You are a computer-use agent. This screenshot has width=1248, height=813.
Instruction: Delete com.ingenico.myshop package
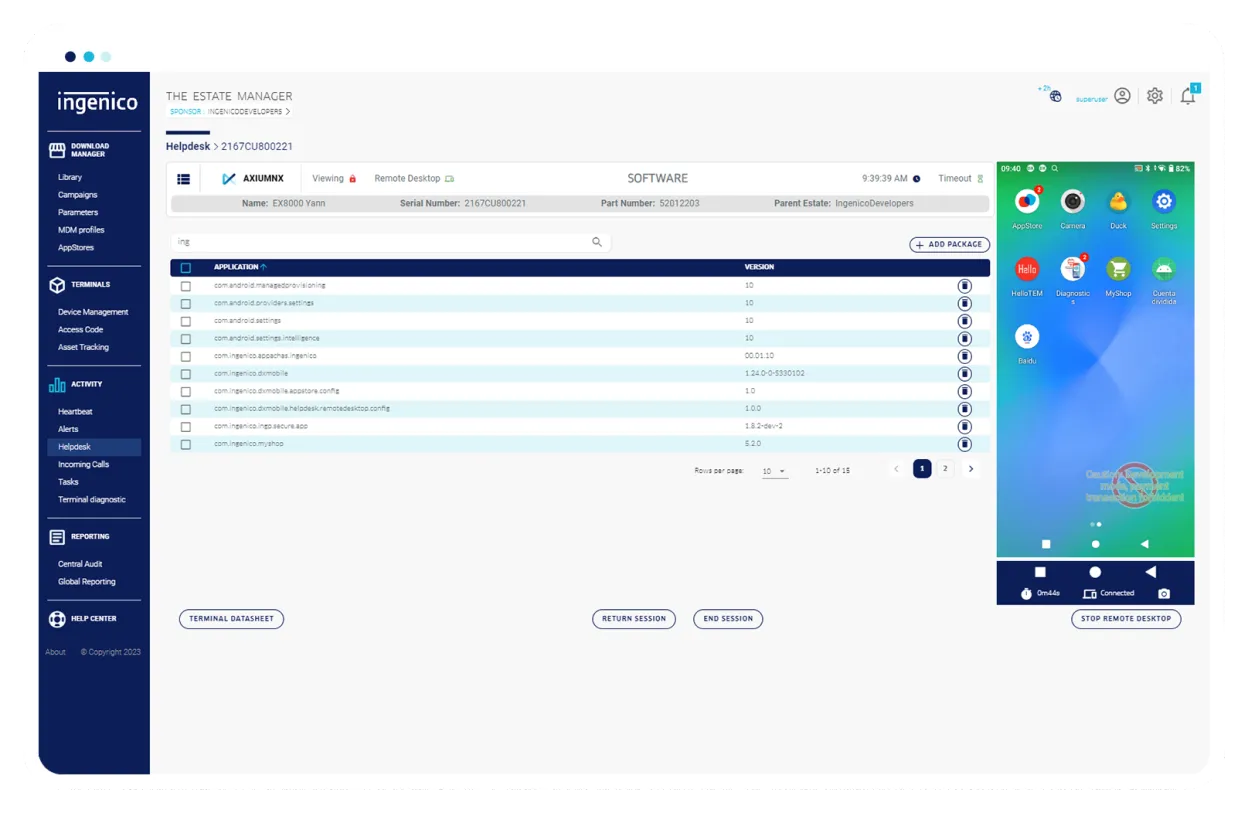(964, 444)
